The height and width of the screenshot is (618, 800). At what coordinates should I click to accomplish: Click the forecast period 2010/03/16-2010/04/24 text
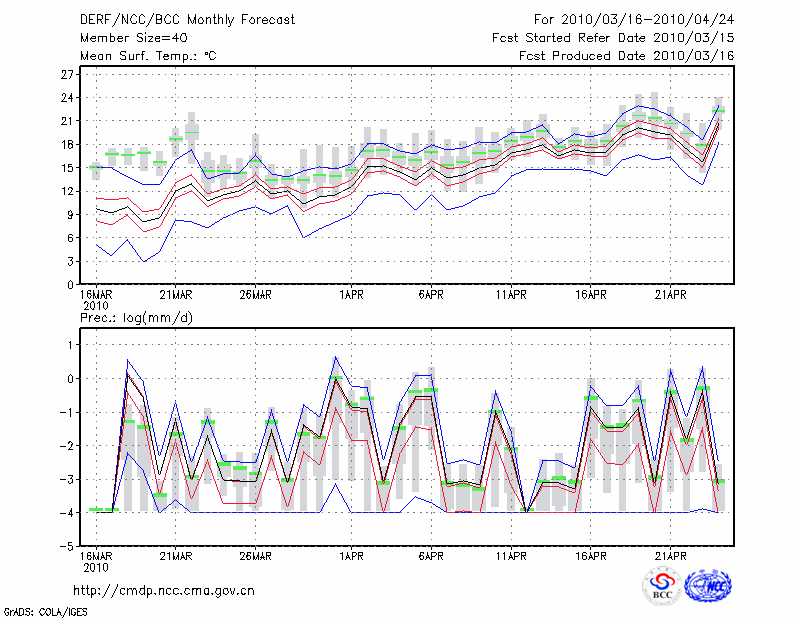click(x=635, y=20)
